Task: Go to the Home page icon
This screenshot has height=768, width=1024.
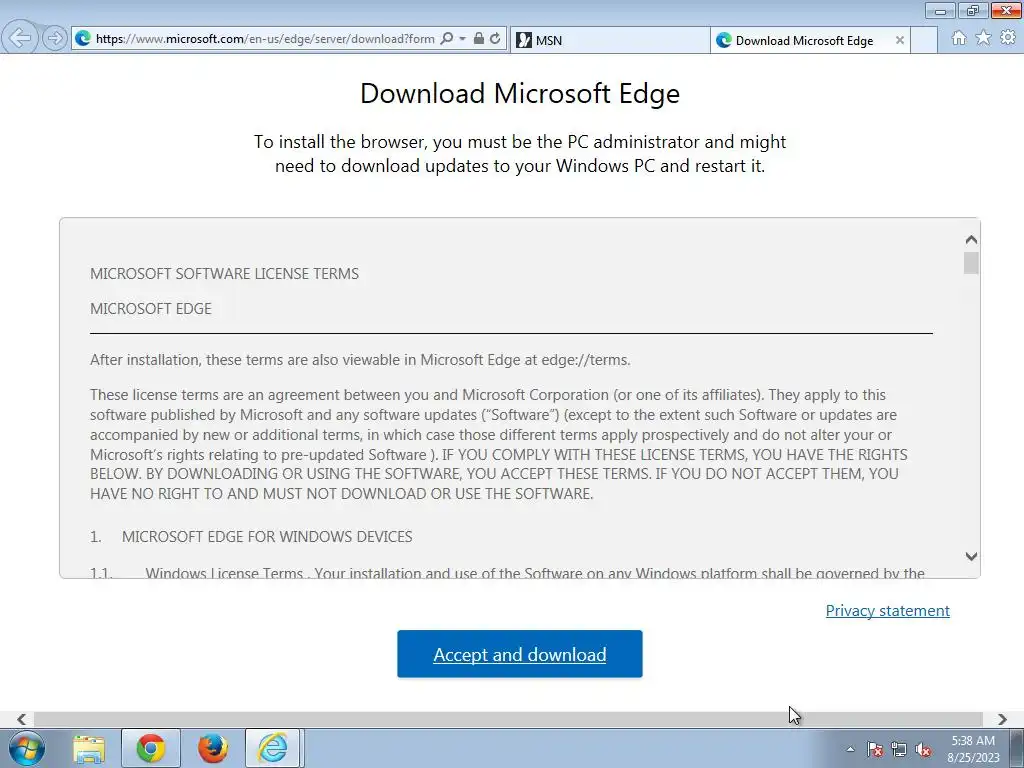Action: pyautogui.click(x=959, y=39)
